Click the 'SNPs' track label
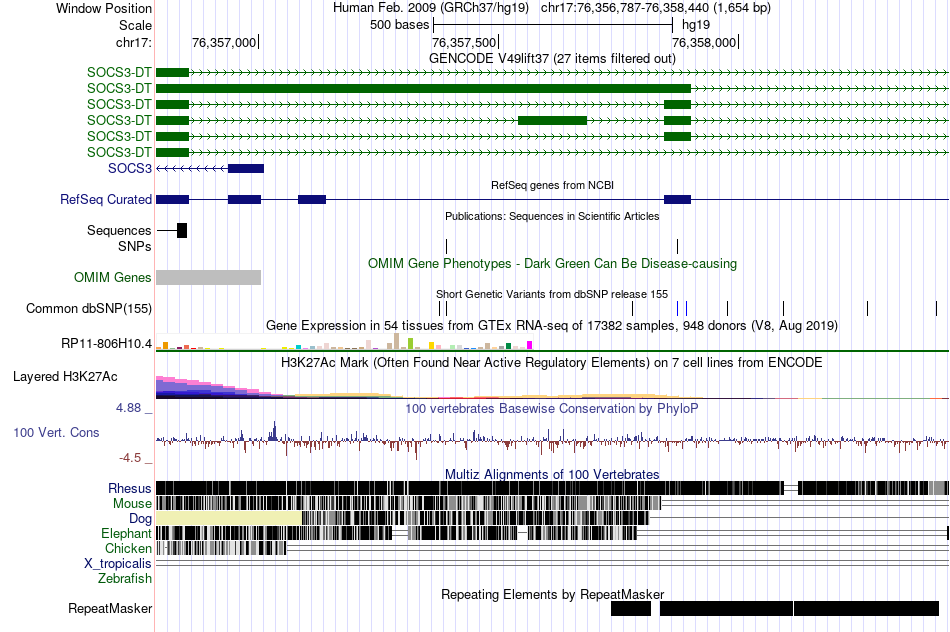Screen dimensions: 950x632 coord(135,247)
